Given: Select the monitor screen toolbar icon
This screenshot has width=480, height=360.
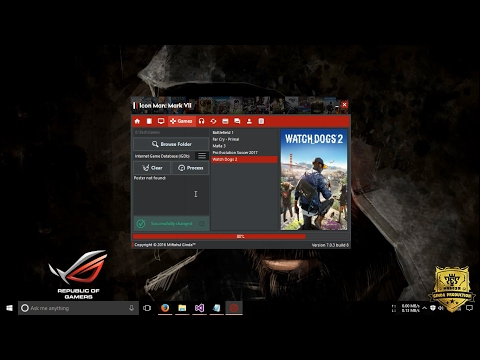Looking at the screenshot, I should coord(161,121).
